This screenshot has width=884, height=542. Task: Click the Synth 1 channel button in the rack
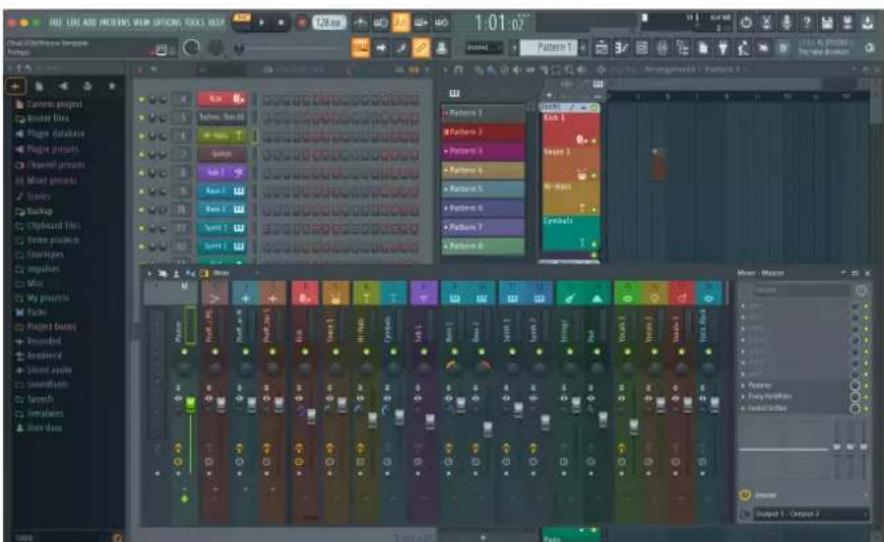222,228
